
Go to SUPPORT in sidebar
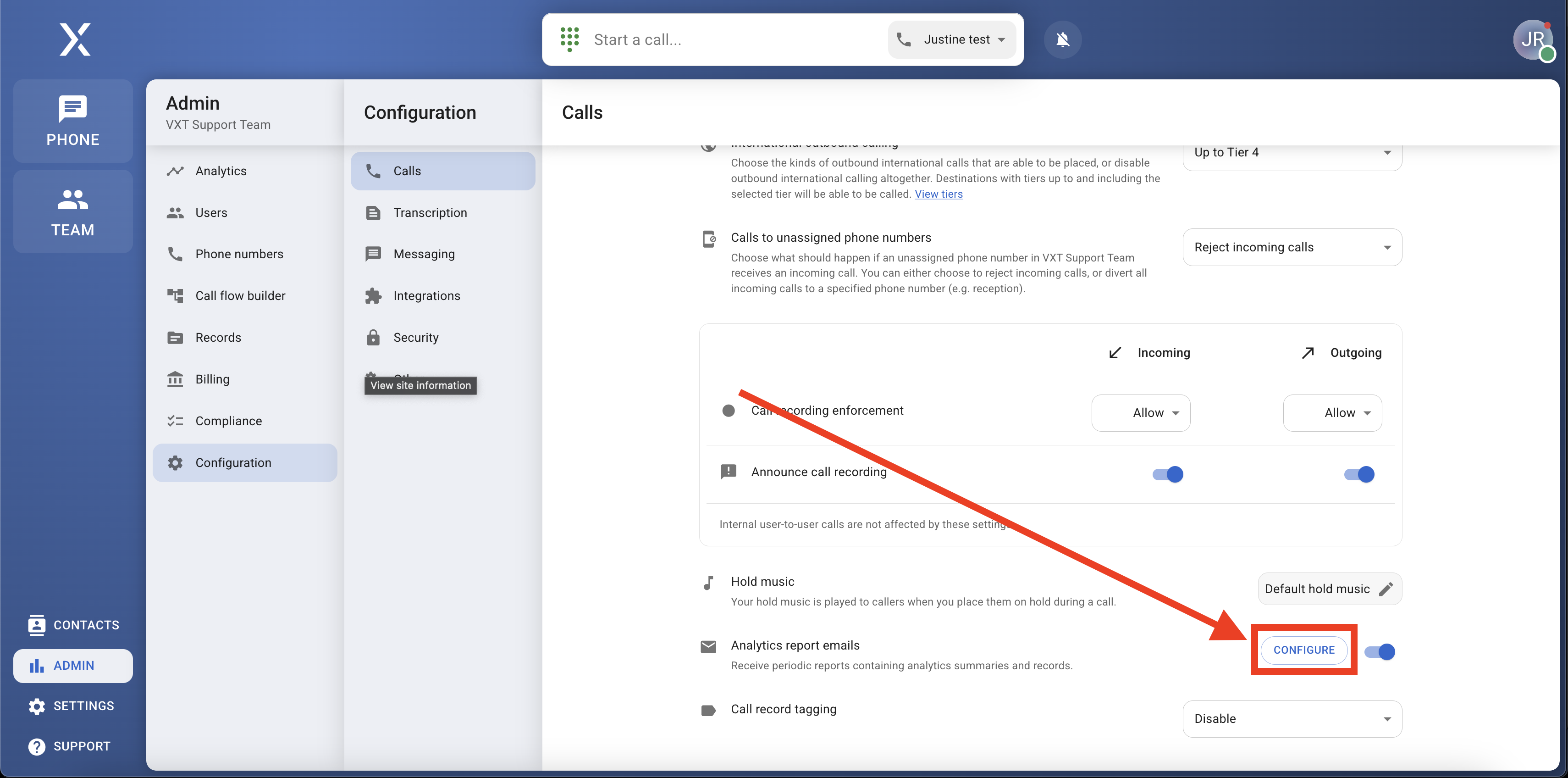coord(73,747)
